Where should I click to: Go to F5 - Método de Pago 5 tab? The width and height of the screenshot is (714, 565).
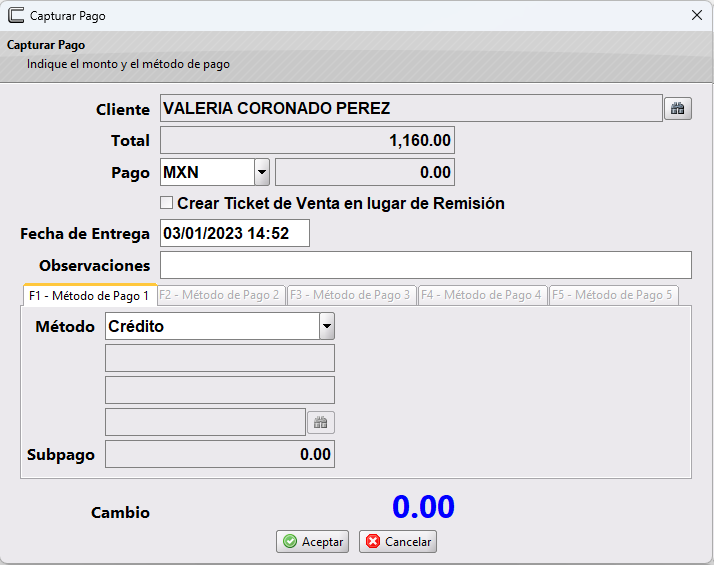[x=613, y=295]
